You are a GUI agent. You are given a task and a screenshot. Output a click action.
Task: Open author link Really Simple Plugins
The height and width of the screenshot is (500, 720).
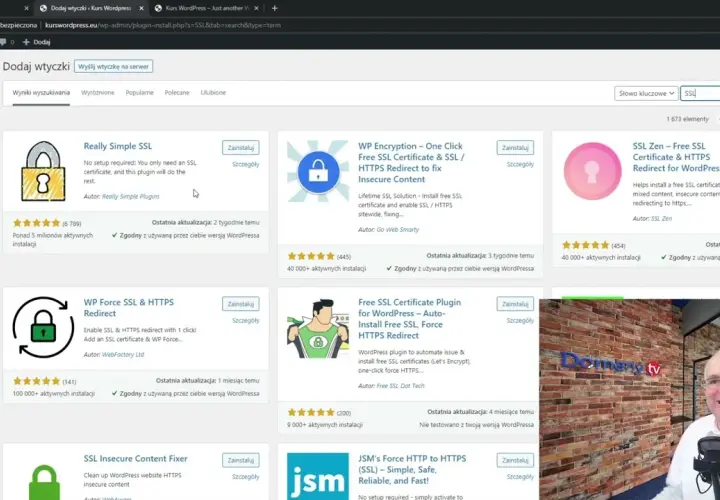(x=130, y=197)
